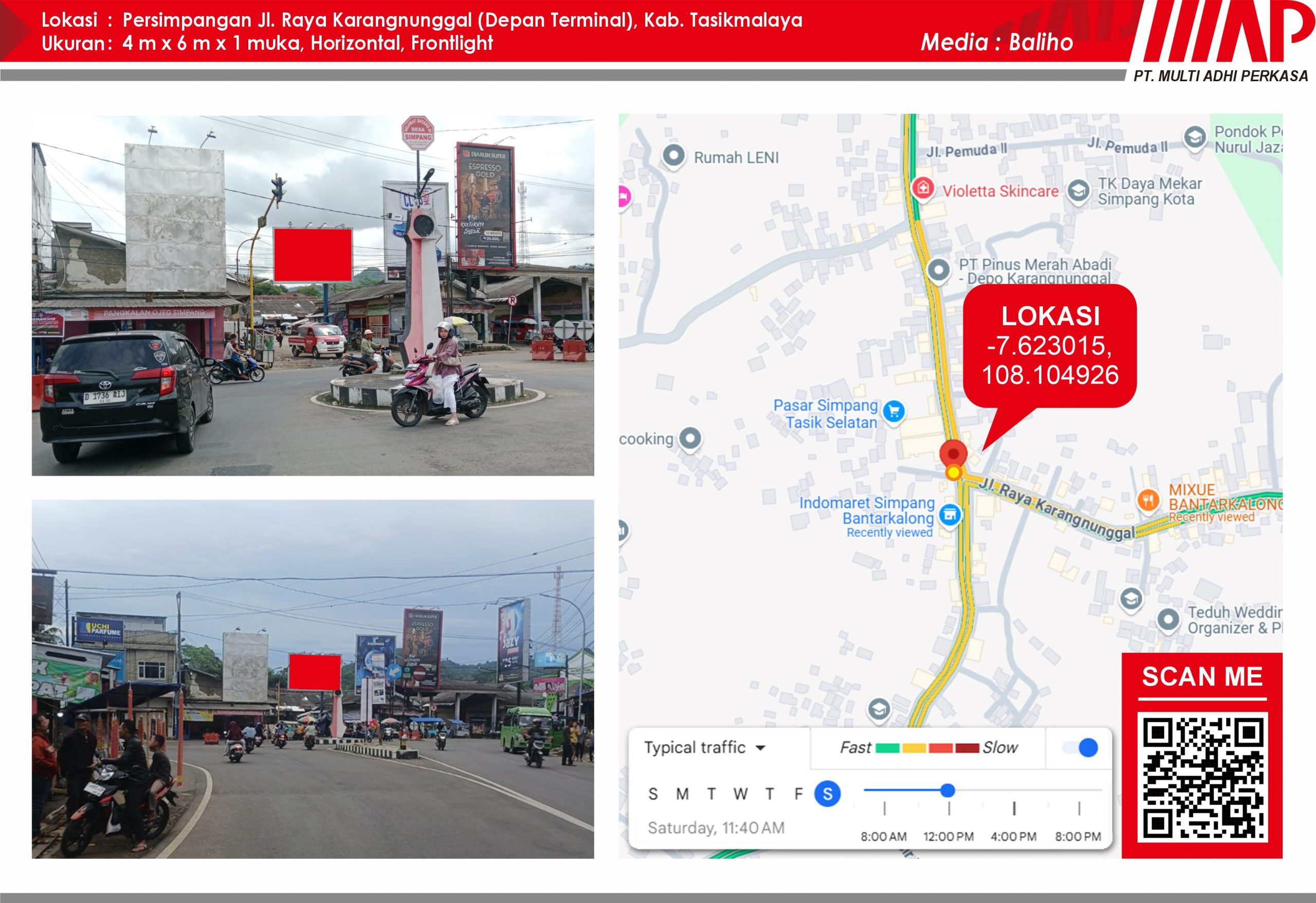
Task: Click the LOKASI coordinates callout
Action: point(1050,346)
